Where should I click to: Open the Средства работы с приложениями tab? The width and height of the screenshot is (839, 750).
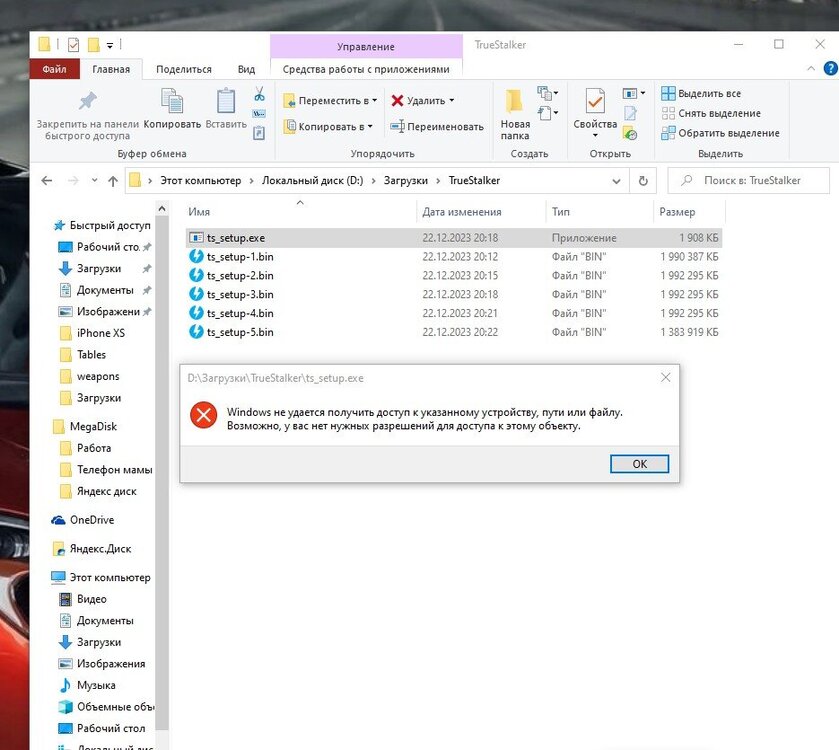click(x=366, y=69)
